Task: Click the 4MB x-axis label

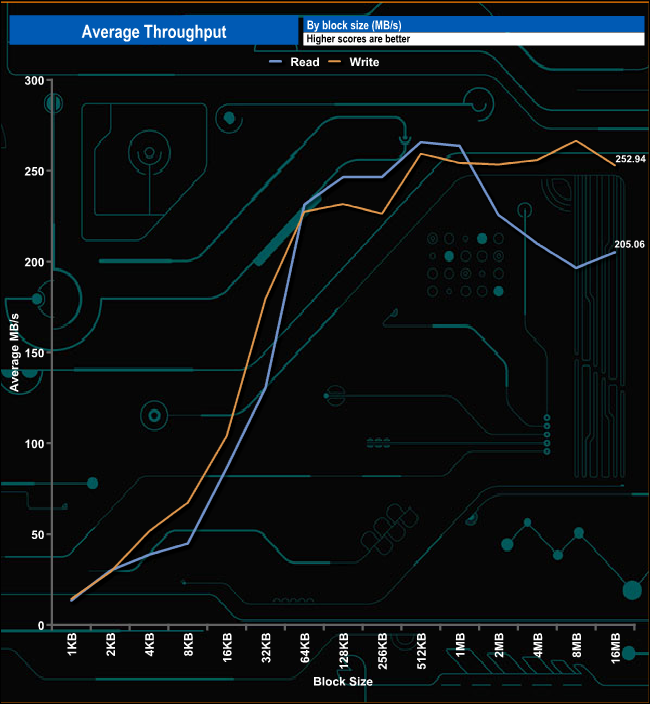Action: point(538,645)
